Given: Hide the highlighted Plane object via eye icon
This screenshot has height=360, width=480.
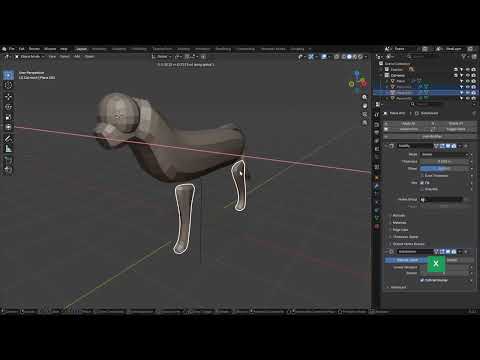Looking at the screenshot, I should point(468,93).
